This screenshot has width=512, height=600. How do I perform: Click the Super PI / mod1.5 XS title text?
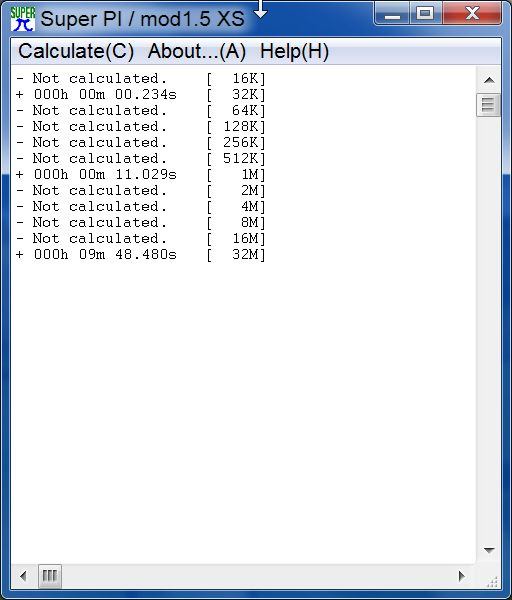pyautogui.click(x=142, y=19)
